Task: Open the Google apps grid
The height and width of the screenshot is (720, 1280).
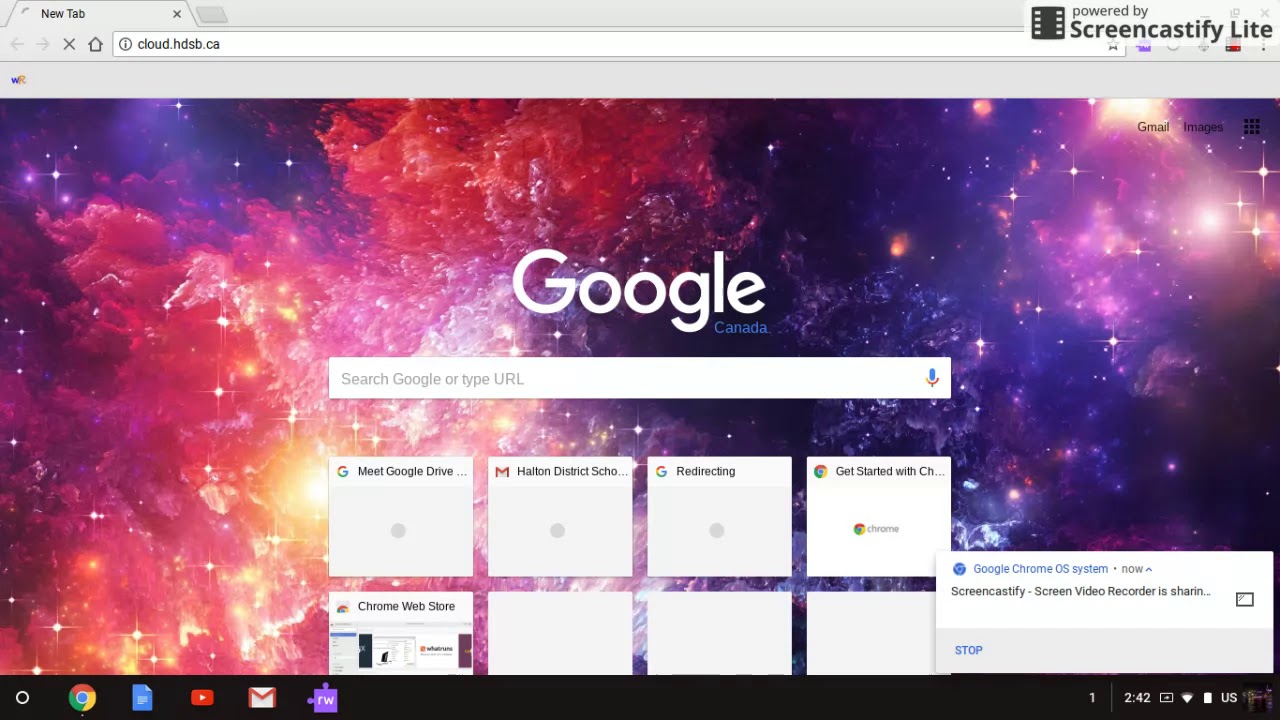Action: pyautogui.click(x=1251, y=127)
